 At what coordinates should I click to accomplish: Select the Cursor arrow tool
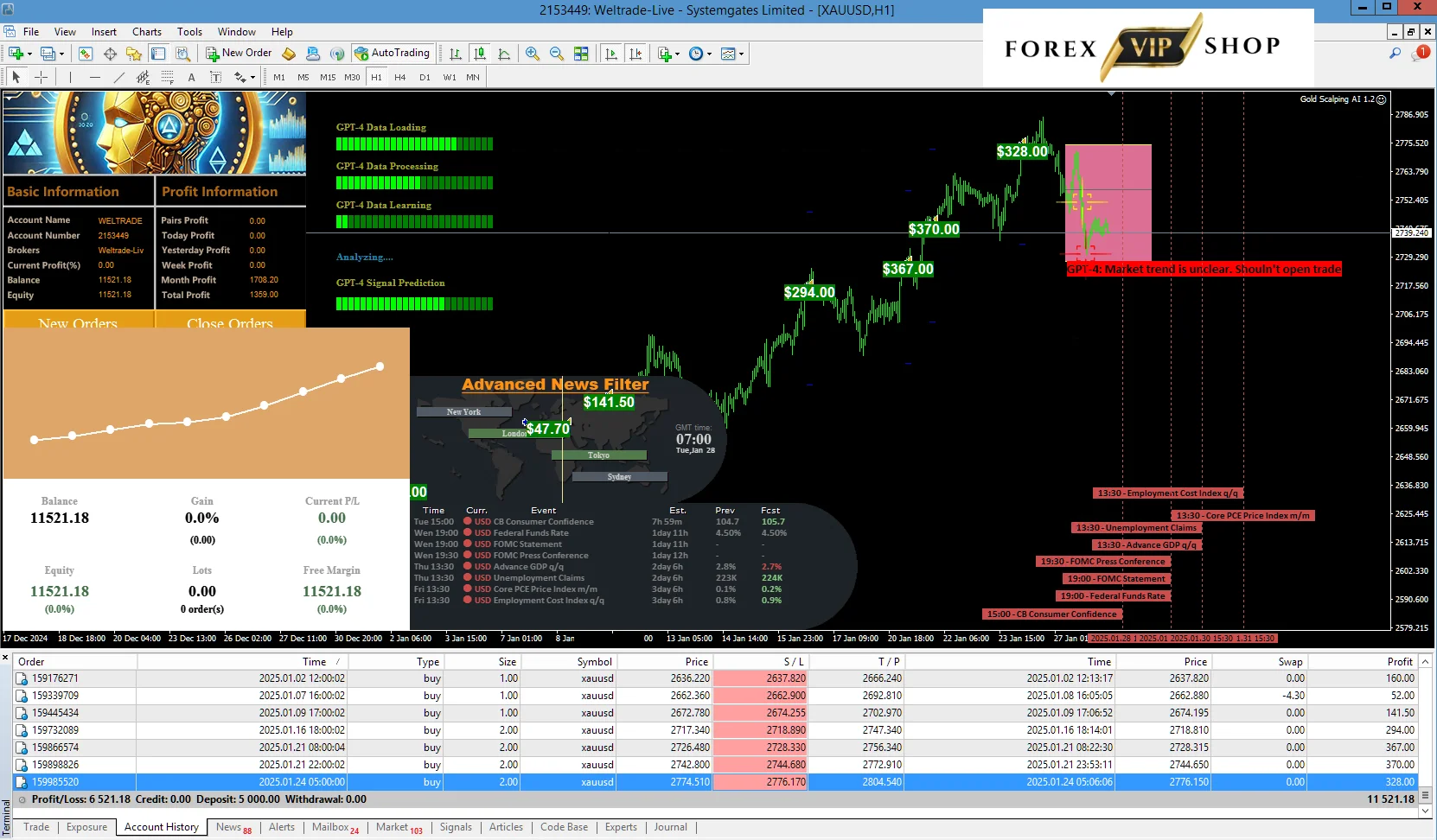click(x=16, y=77)
